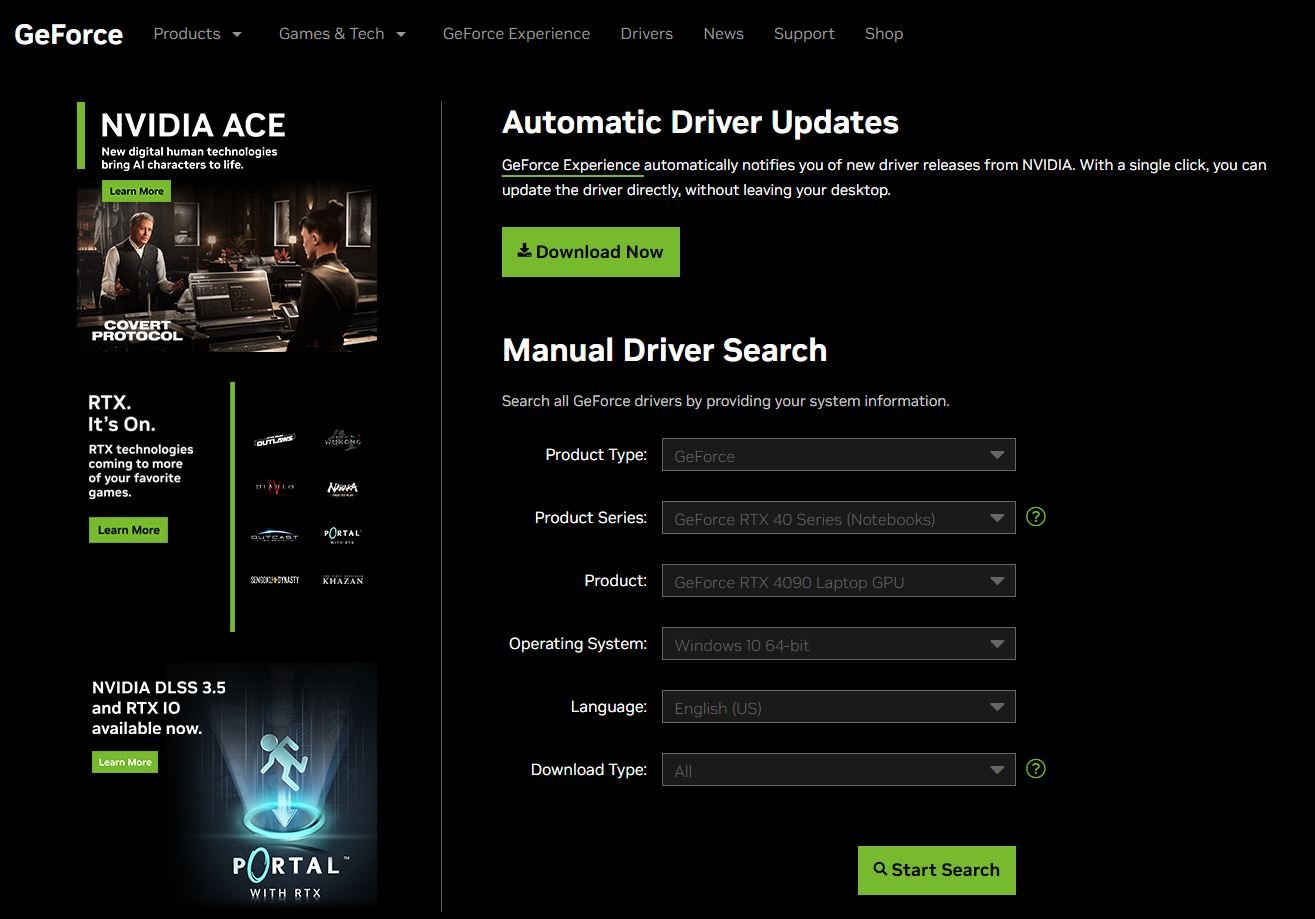1315x919 pixels.
Task: Open the Download Type dropdown
Action: pos(838,770)
